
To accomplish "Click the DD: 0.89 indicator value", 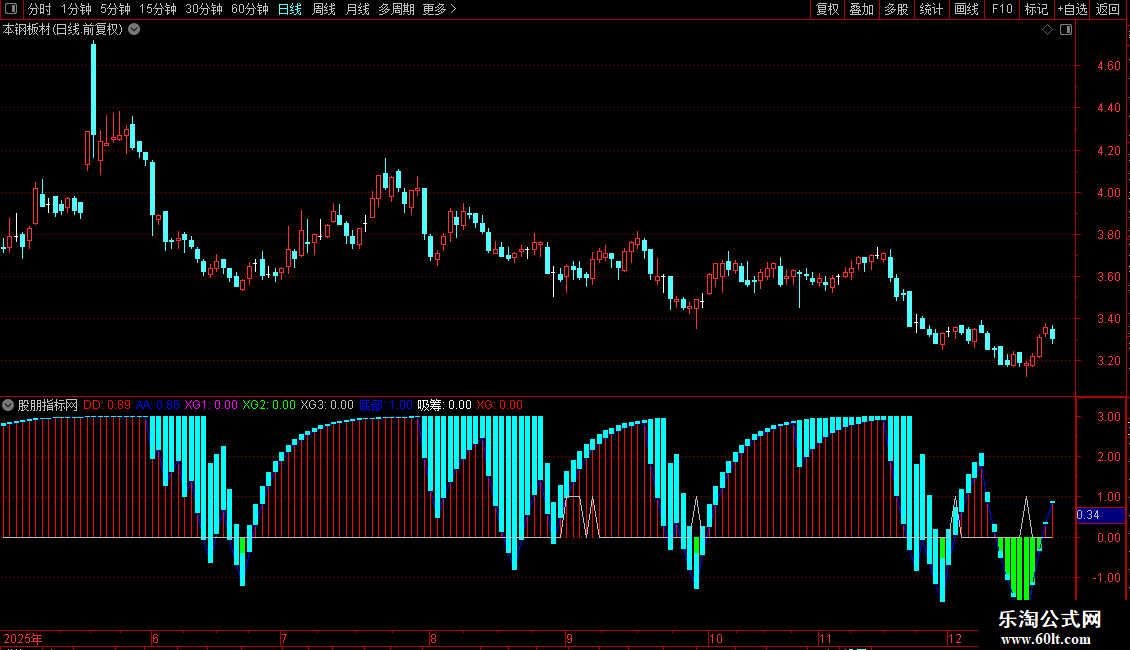I will point(107,405).
